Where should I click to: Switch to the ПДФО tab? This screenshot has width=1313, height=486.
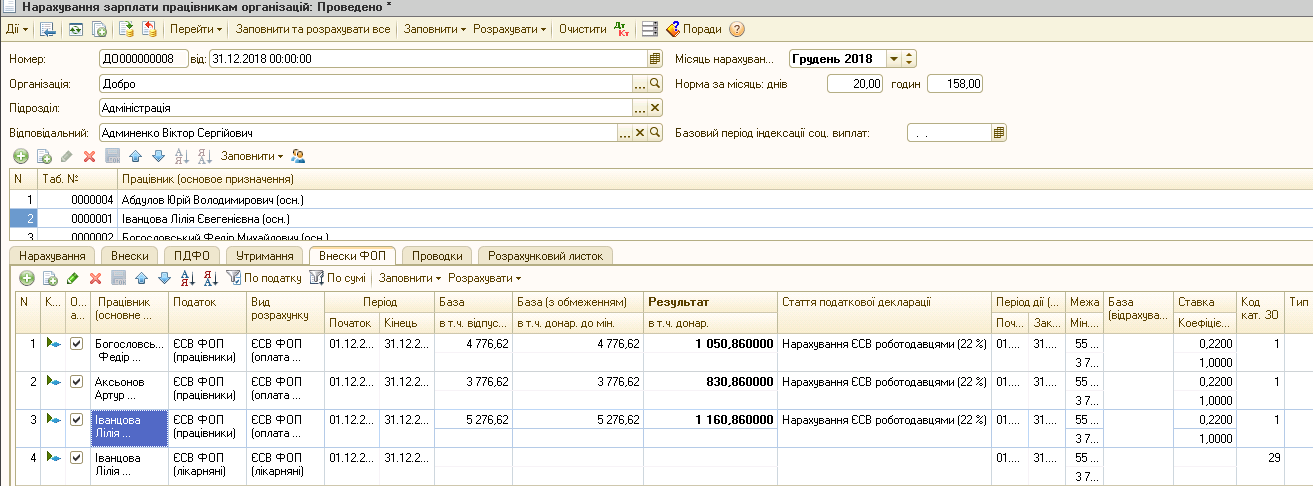[192, 256]
